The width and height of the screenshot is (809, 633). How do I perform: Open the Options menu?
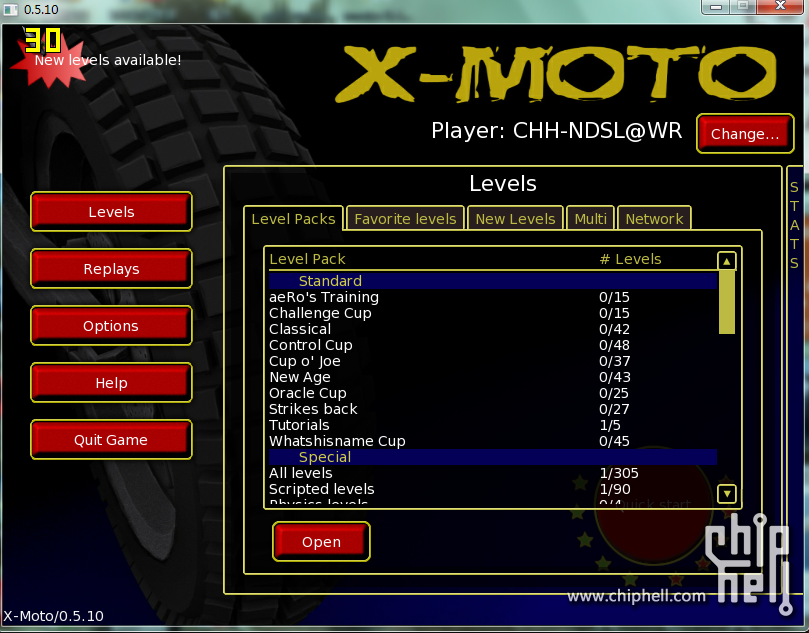(111, 326)
